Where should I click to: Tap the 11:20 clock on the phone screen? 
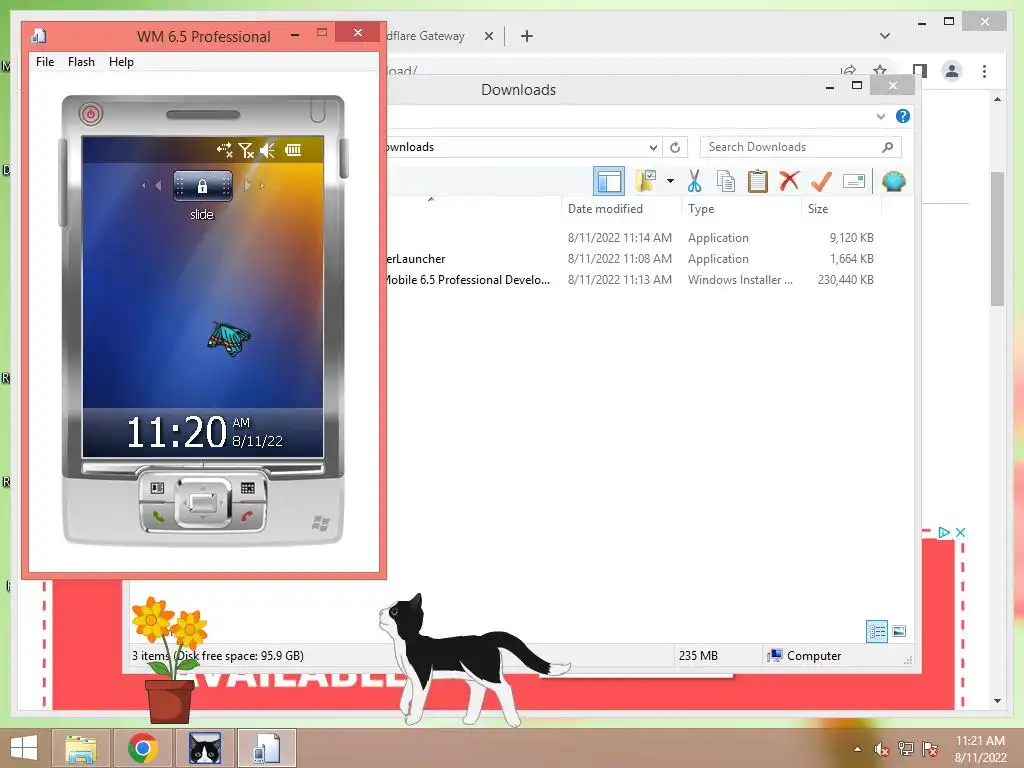[x=176, y=432]
